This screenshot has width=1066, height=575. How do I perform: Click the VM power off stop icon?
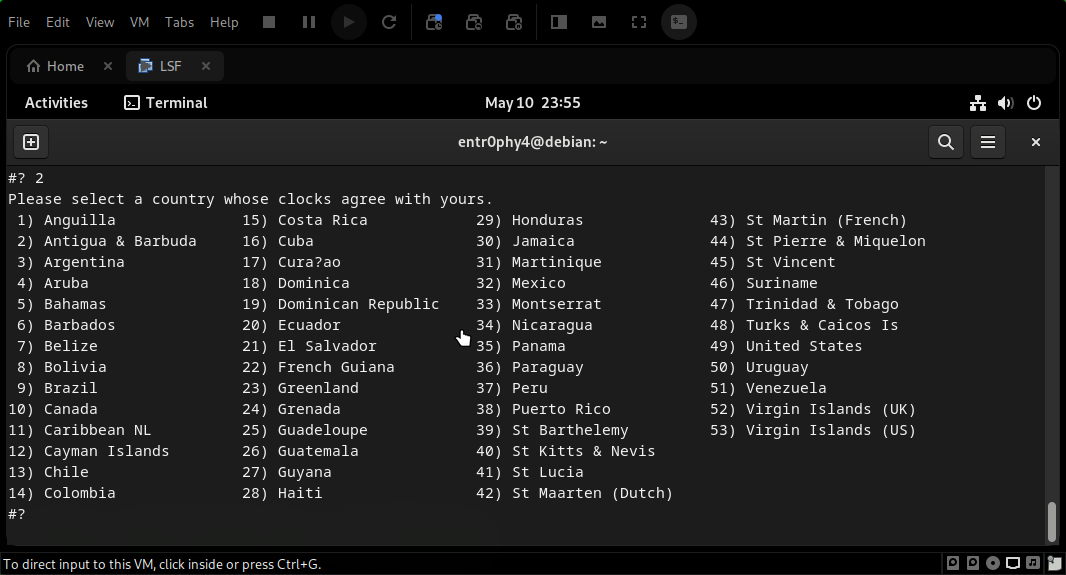point(268,21)
